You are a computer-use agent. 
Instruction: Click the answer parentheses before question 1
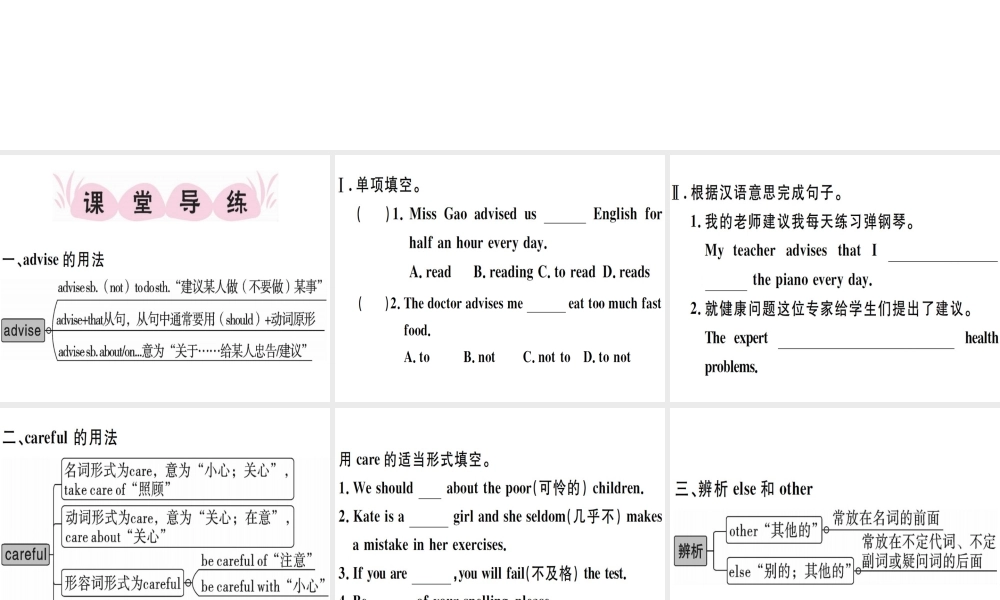pyautogui.click(x=373, y=214)
